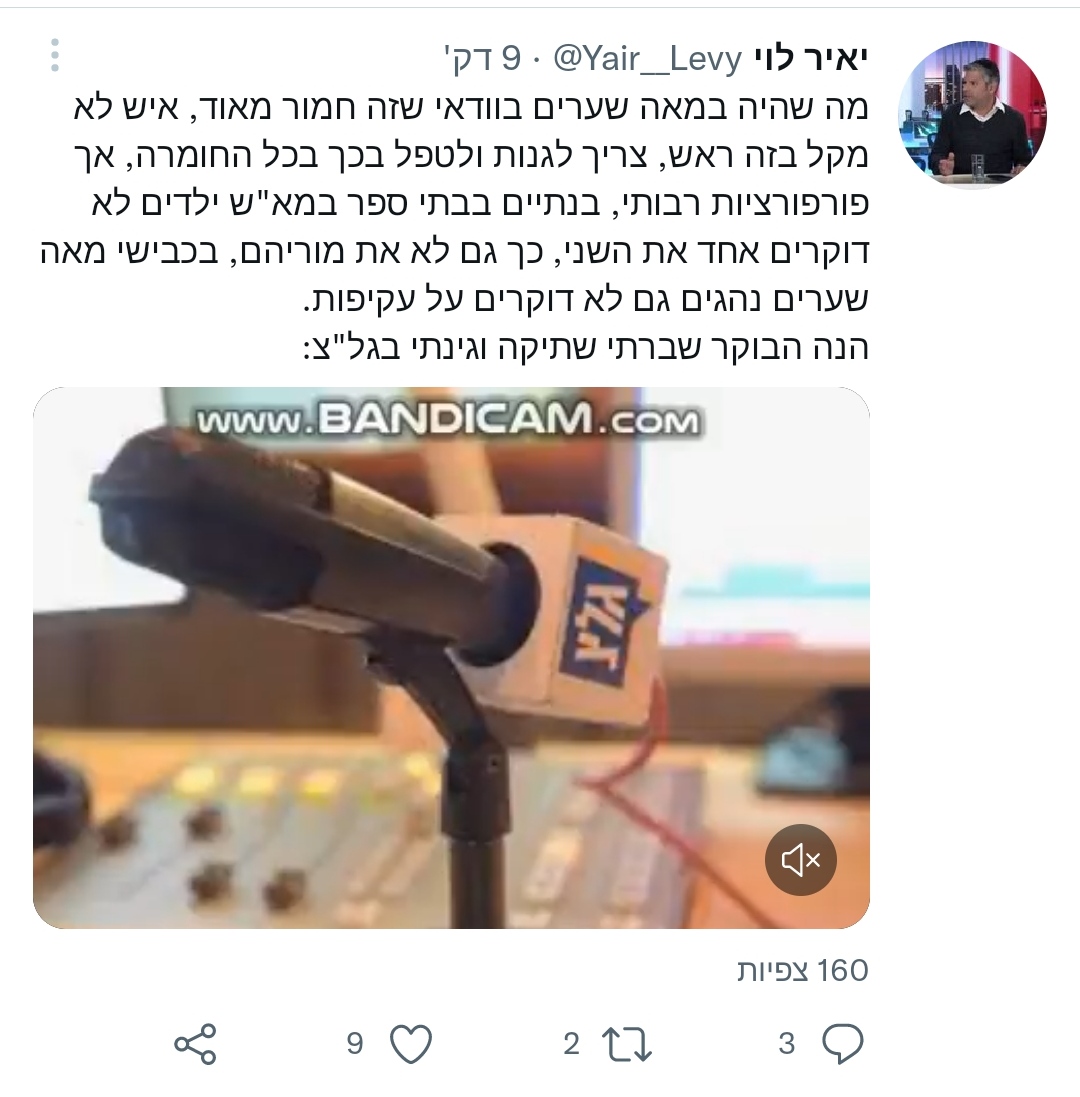Like the tweet with the heart icon
This screenshot has height=1097, width=1080.
(411, 1044)
